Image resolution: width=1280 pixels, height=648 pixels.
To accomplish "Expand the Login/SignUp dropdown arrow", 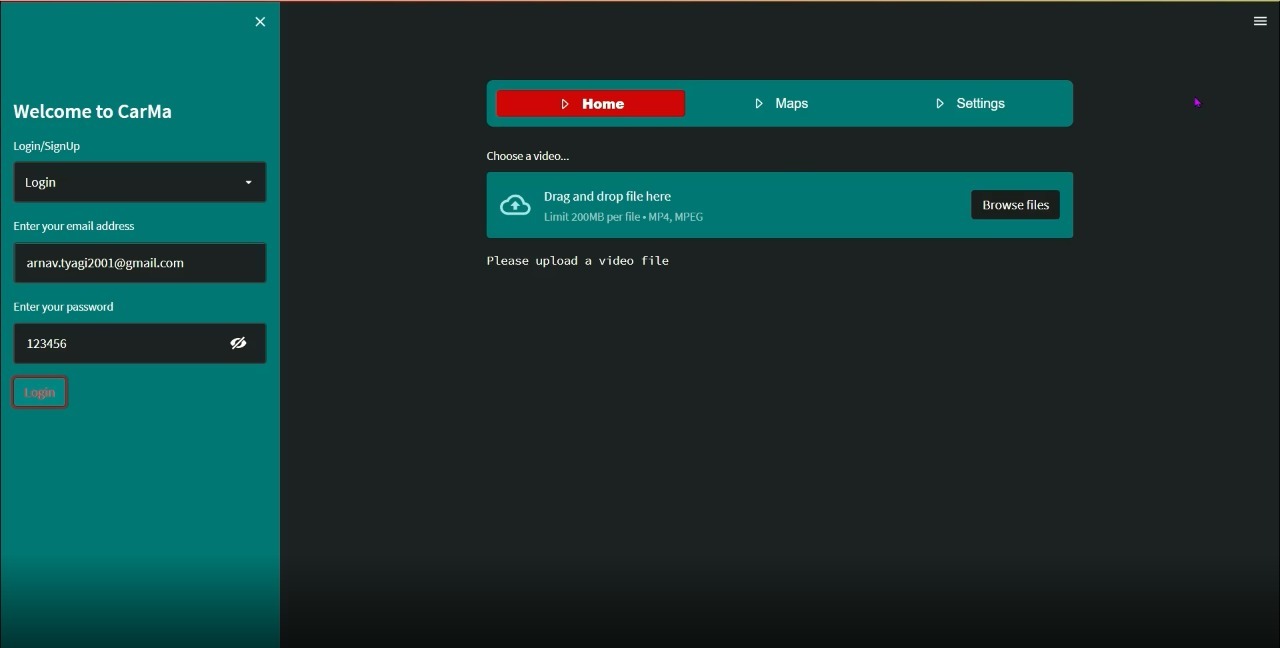I will pyautogui.click(x=249, y=183).
